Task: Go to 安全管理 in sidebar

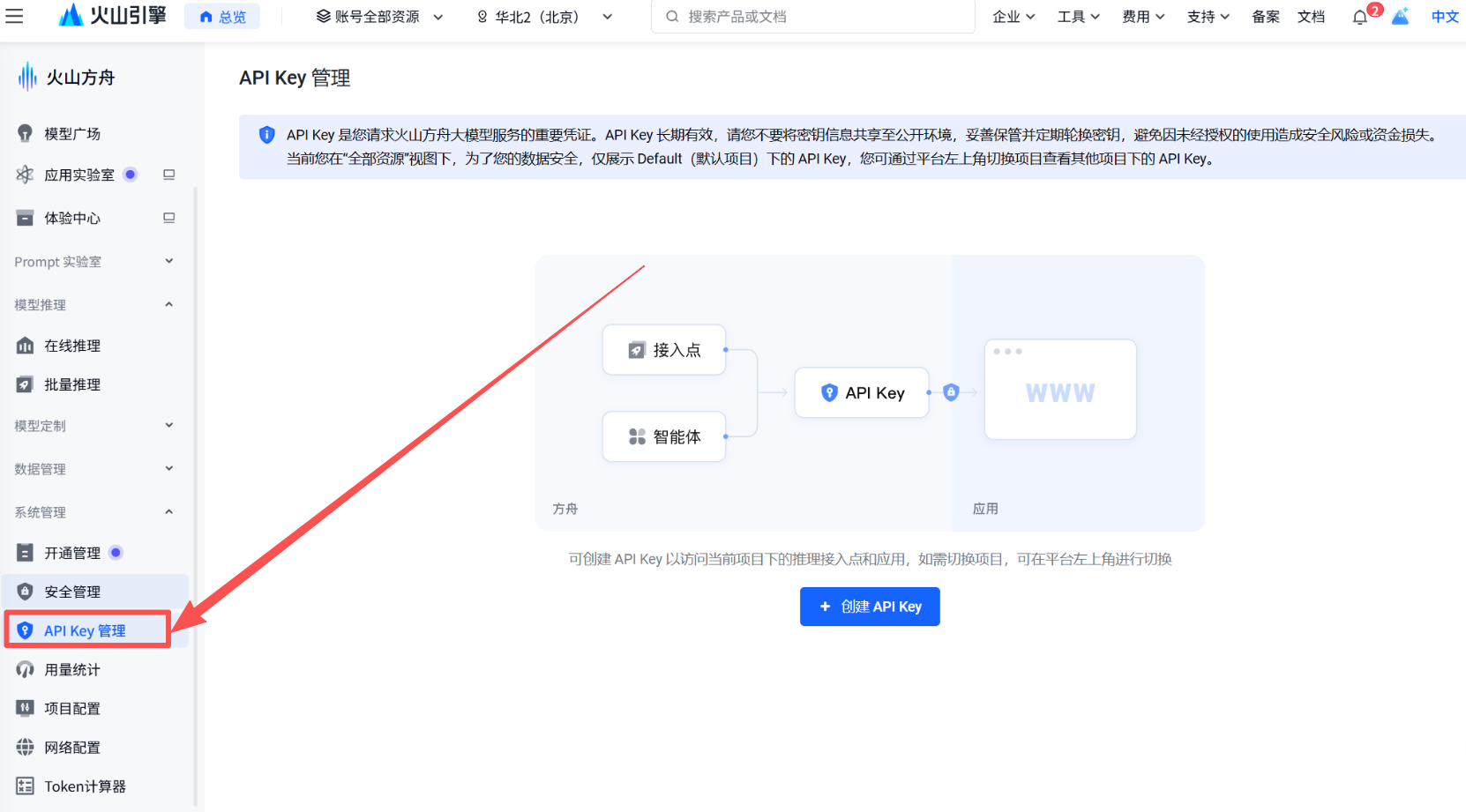Action: 71,591
